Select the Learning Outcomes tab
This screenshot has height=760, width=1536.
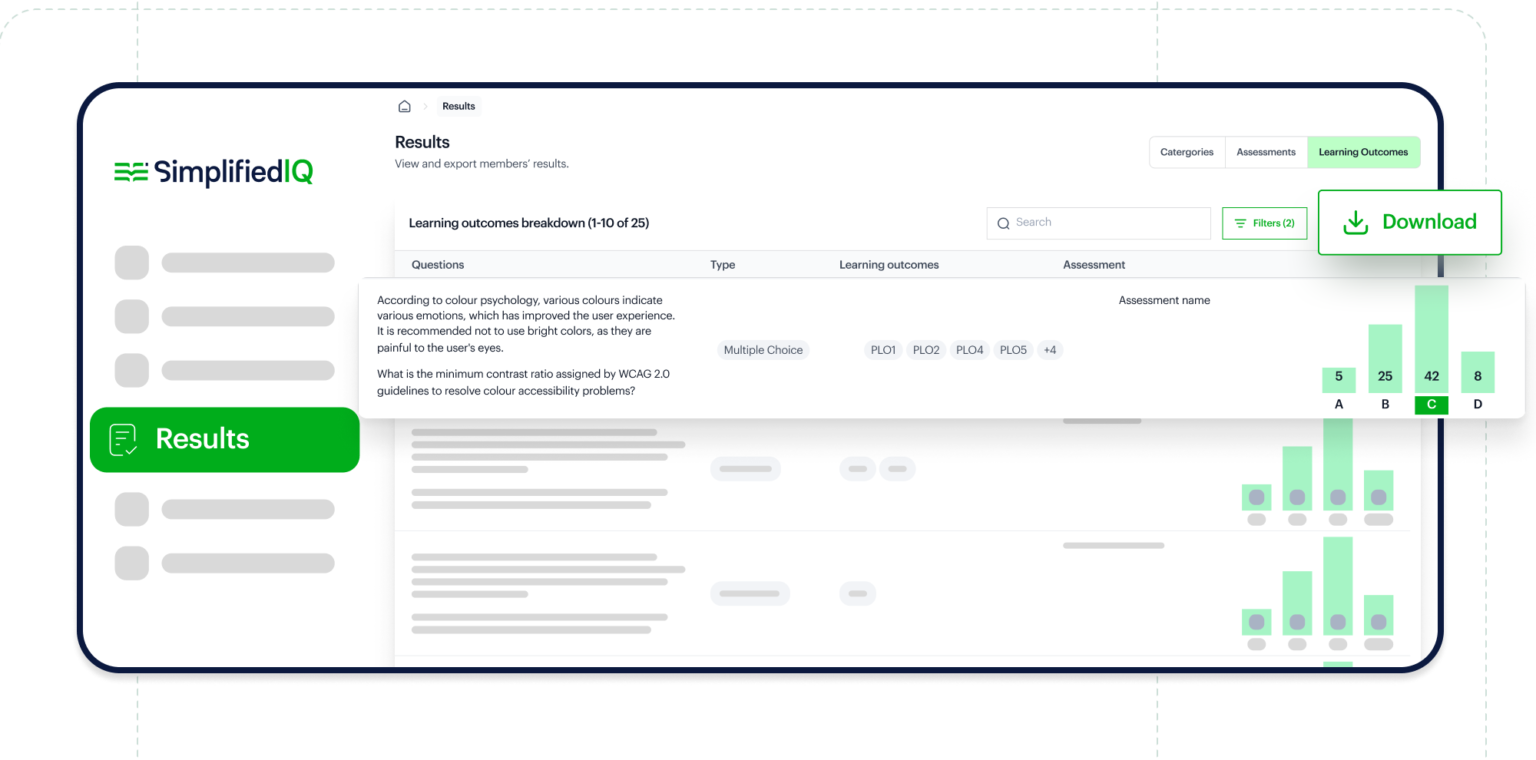[1362, 152]
